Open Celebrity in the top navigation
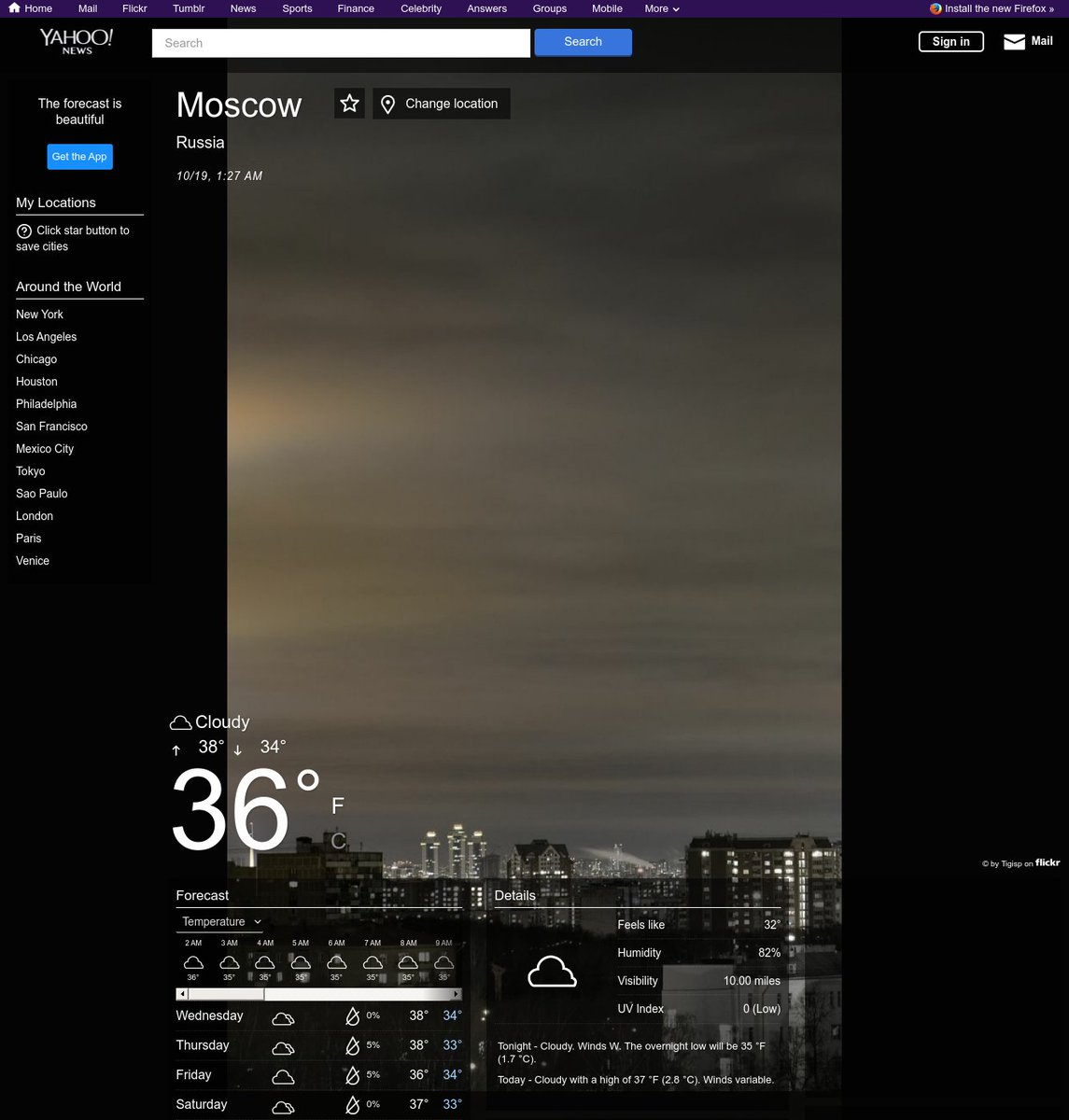The image size is (1069, 1120). (421, 8)
